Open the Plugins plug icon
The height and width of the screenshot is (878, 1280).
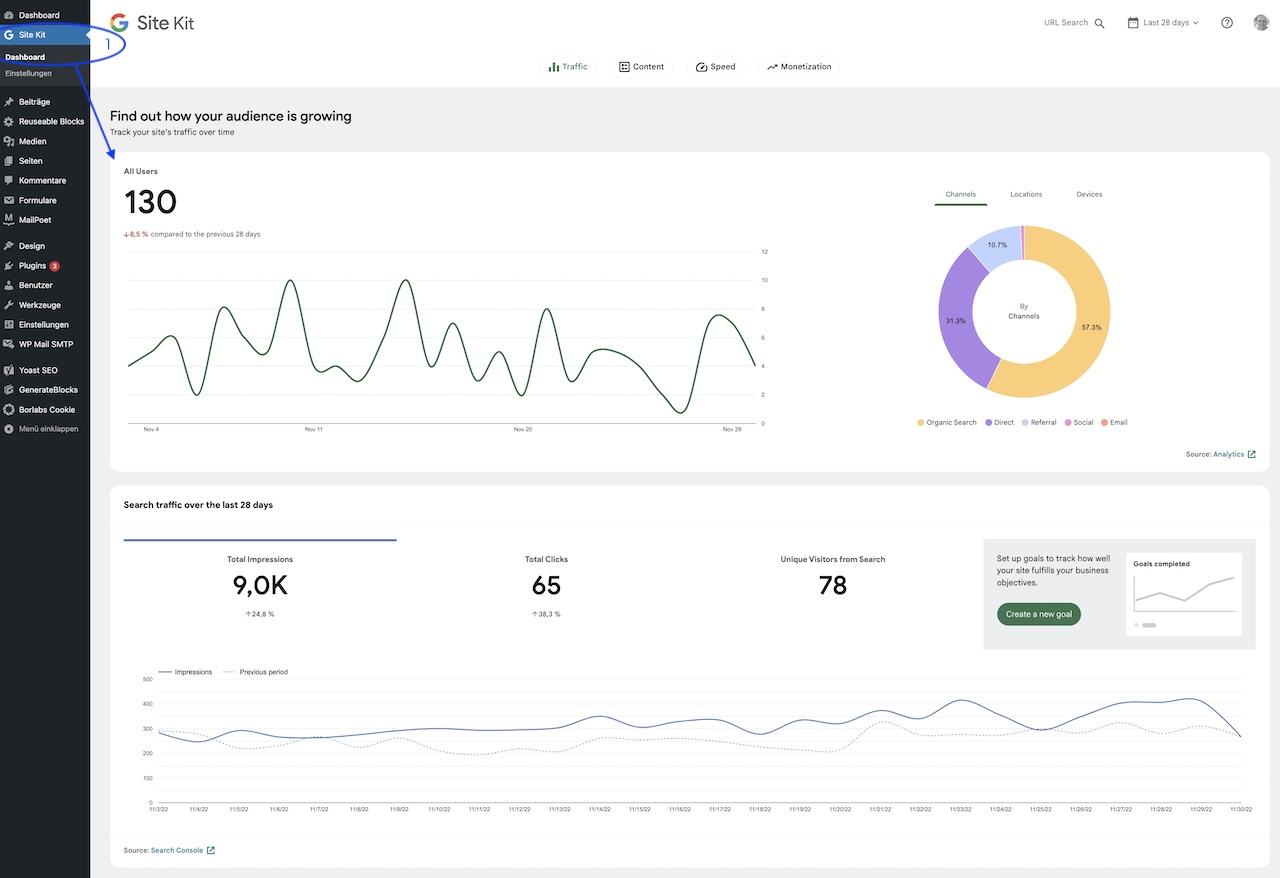point(9,266)
